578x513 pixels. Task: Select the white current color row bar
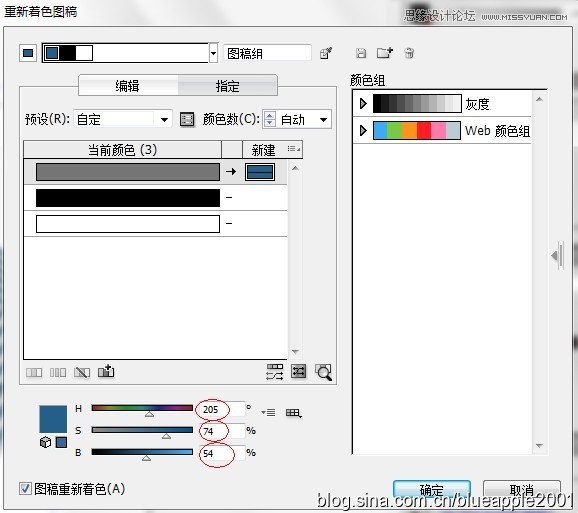pyautogui.click(x=128, y=224)
